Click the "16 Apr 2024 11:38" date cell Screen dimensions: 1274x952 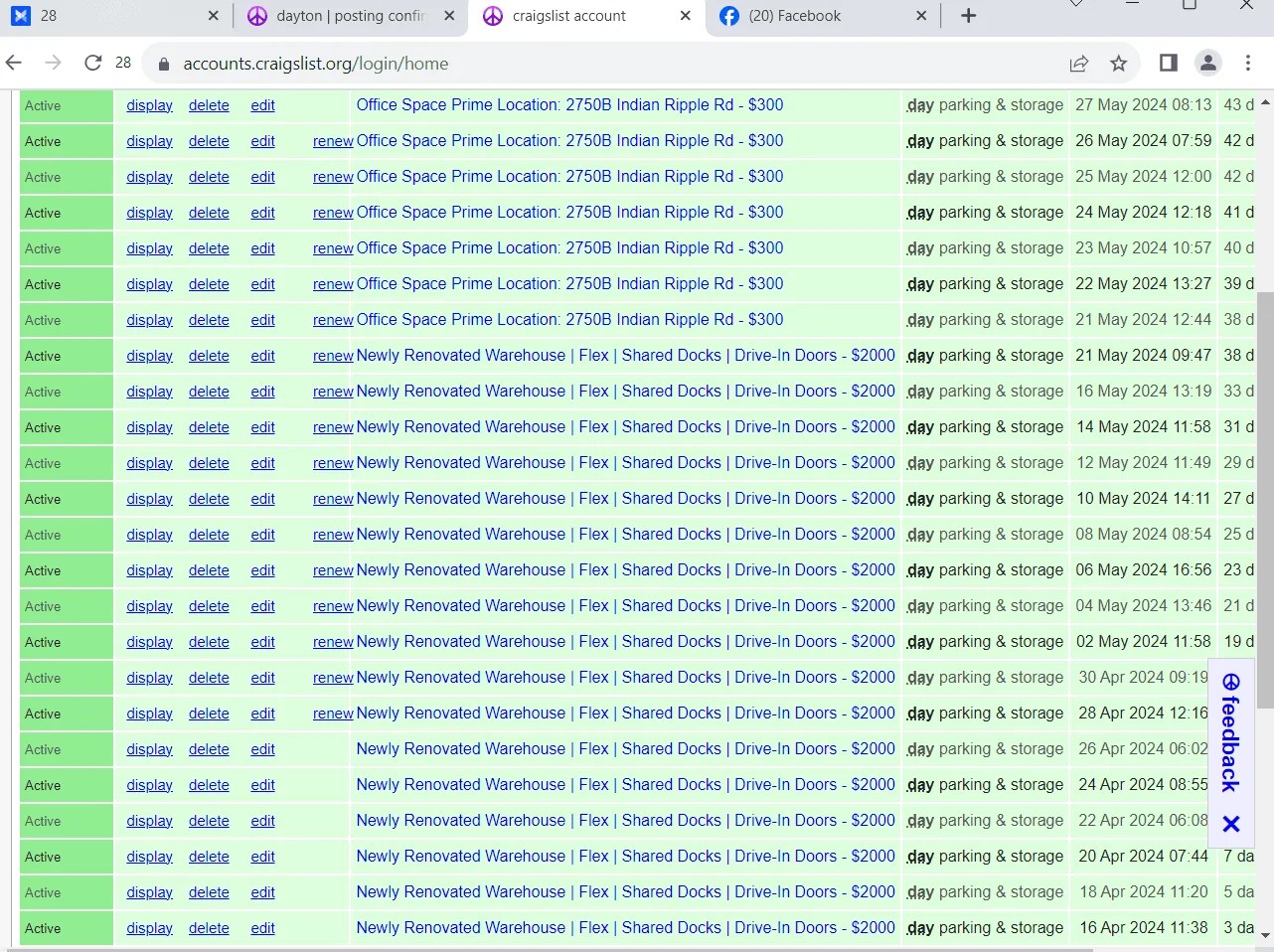[1144, 928]
